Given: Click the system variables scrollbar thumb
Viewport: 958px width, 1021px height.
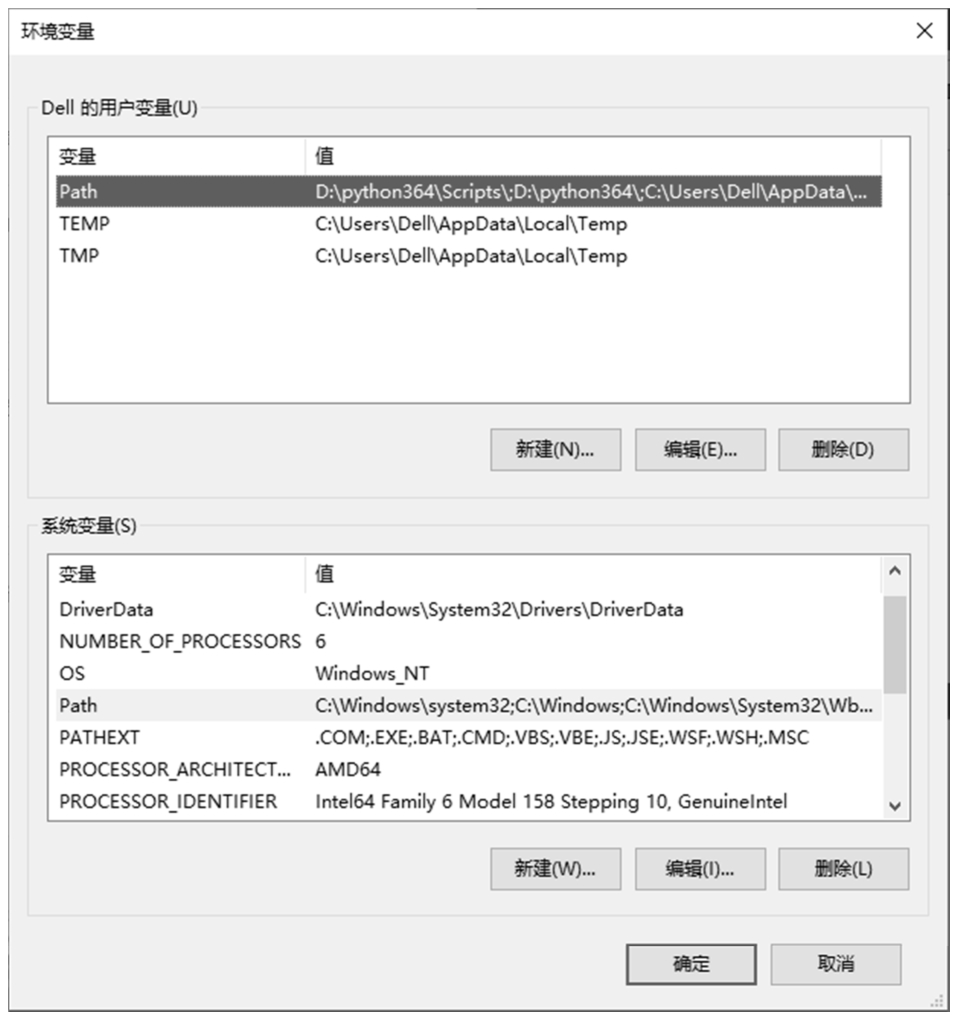Looking at the screenshot, I should (895, 644).
